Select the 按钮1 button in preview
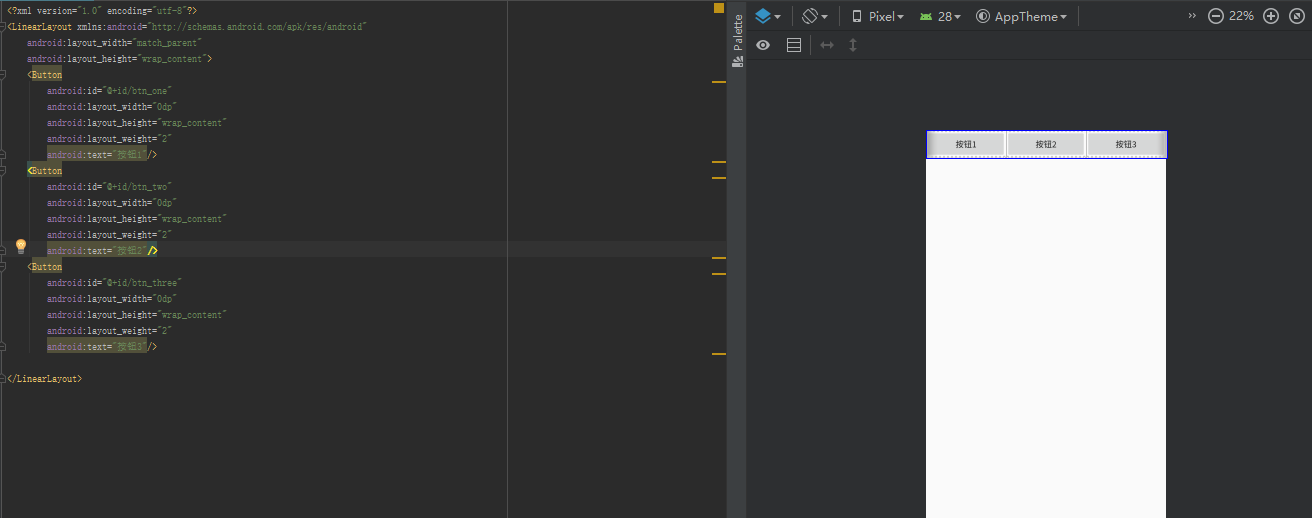The image size is (1312, 518). click(x=966, y=145)
